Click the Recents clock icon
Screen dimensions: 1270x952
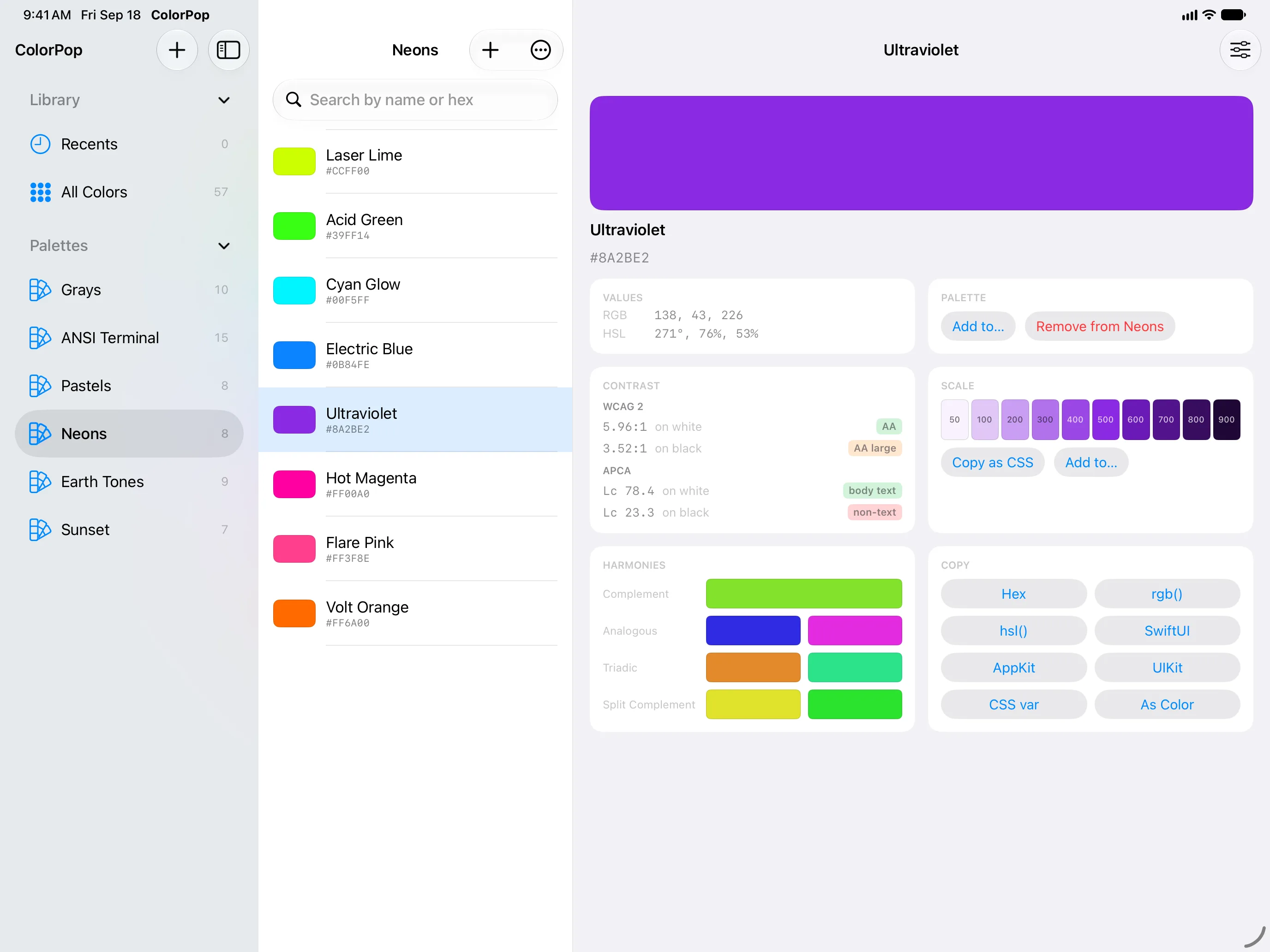(x=40, y=144)
